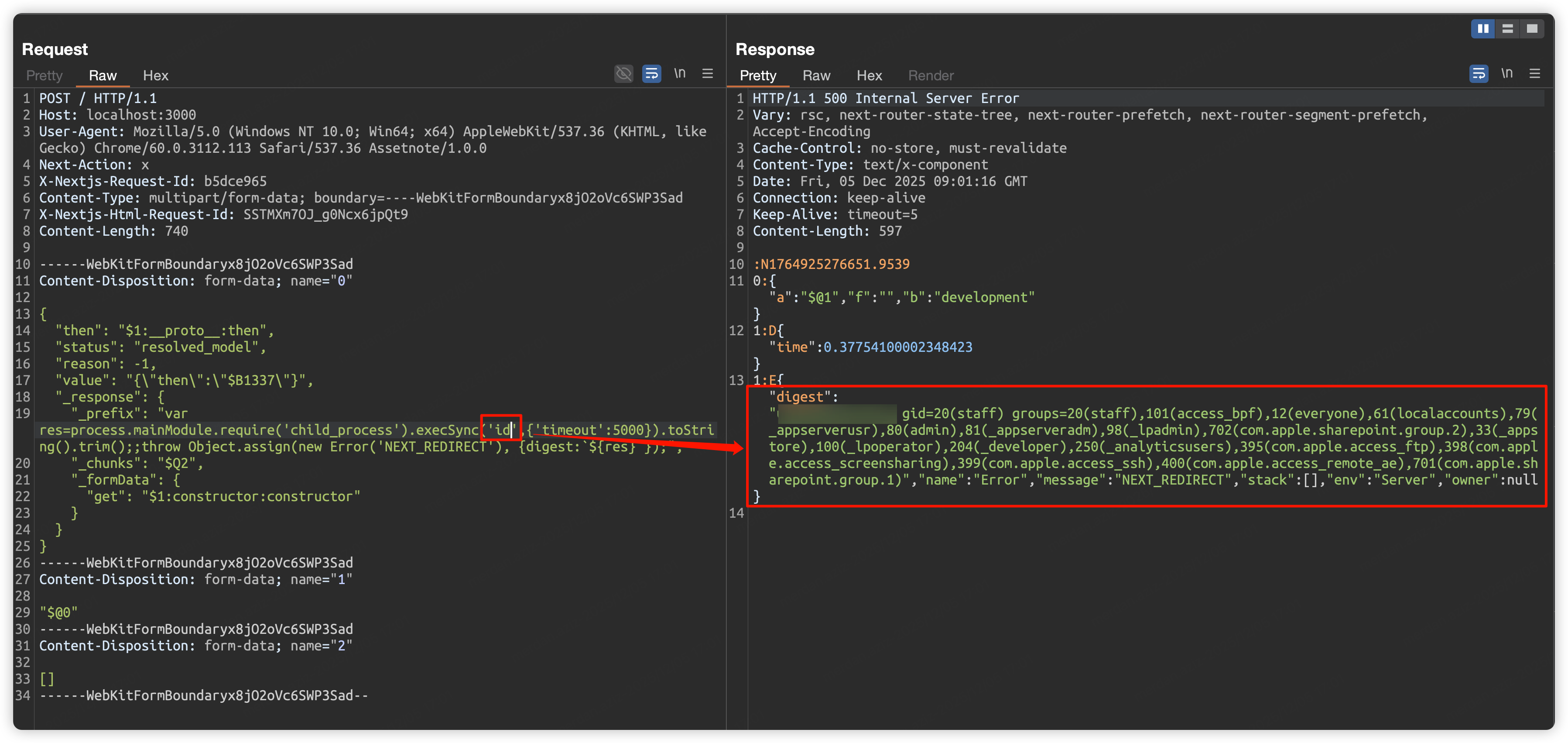Switch Response view to Raw tab
The height and width of the screenshot is (743, 1568).
click(816, 76)
